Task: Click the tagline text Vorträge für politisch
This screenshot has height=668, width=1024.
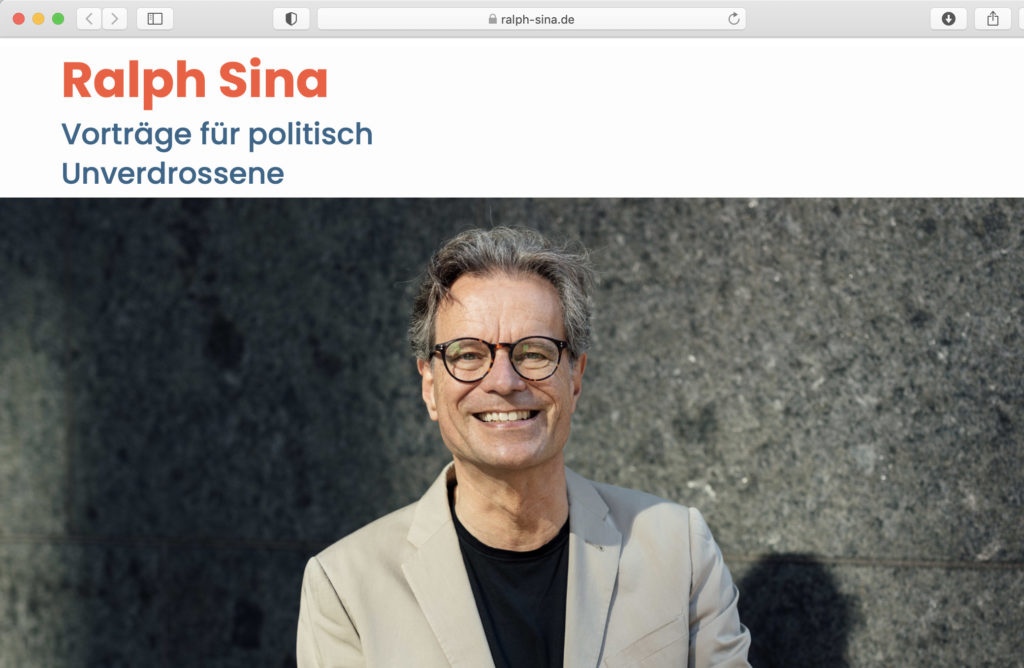Action: [x=217, y=135]
